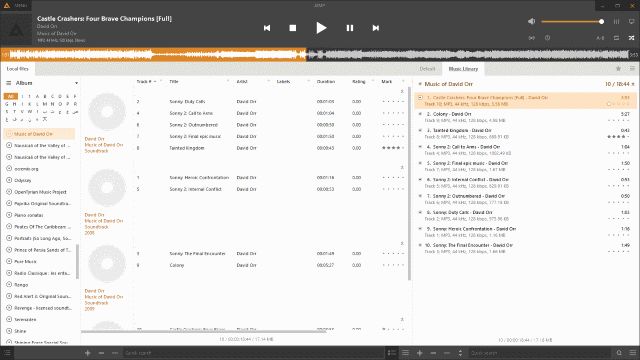Image resolution: width=640 pixels, height=360 pixels.
Task: Click the plus add icon in library toolbar
Action: point(88,353)
